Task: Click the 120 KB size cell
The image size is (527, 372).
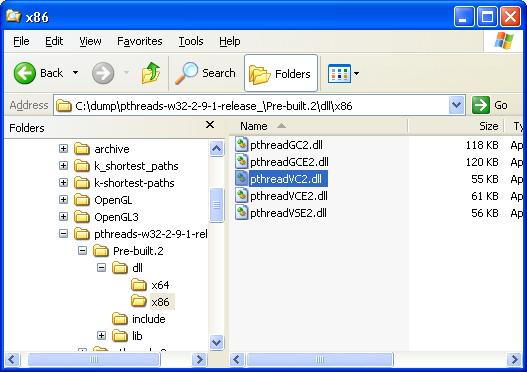Action: (482, 162)
